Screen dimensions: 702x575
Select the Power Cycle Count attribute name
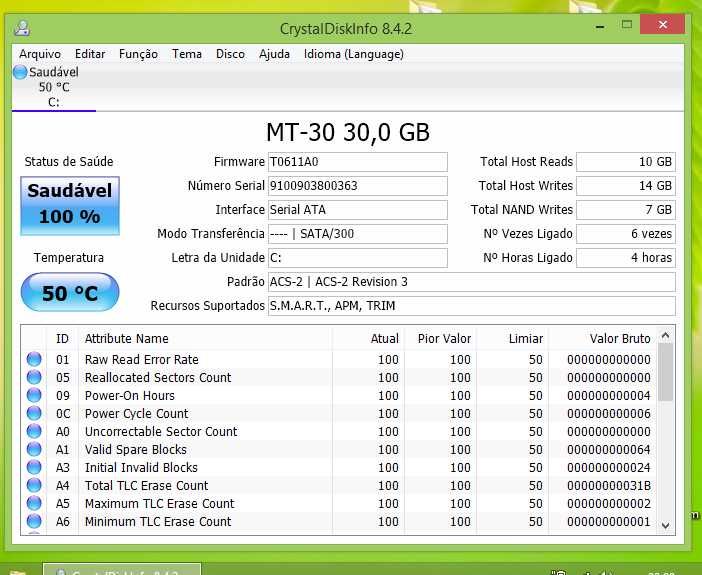(x=137, y=413)
